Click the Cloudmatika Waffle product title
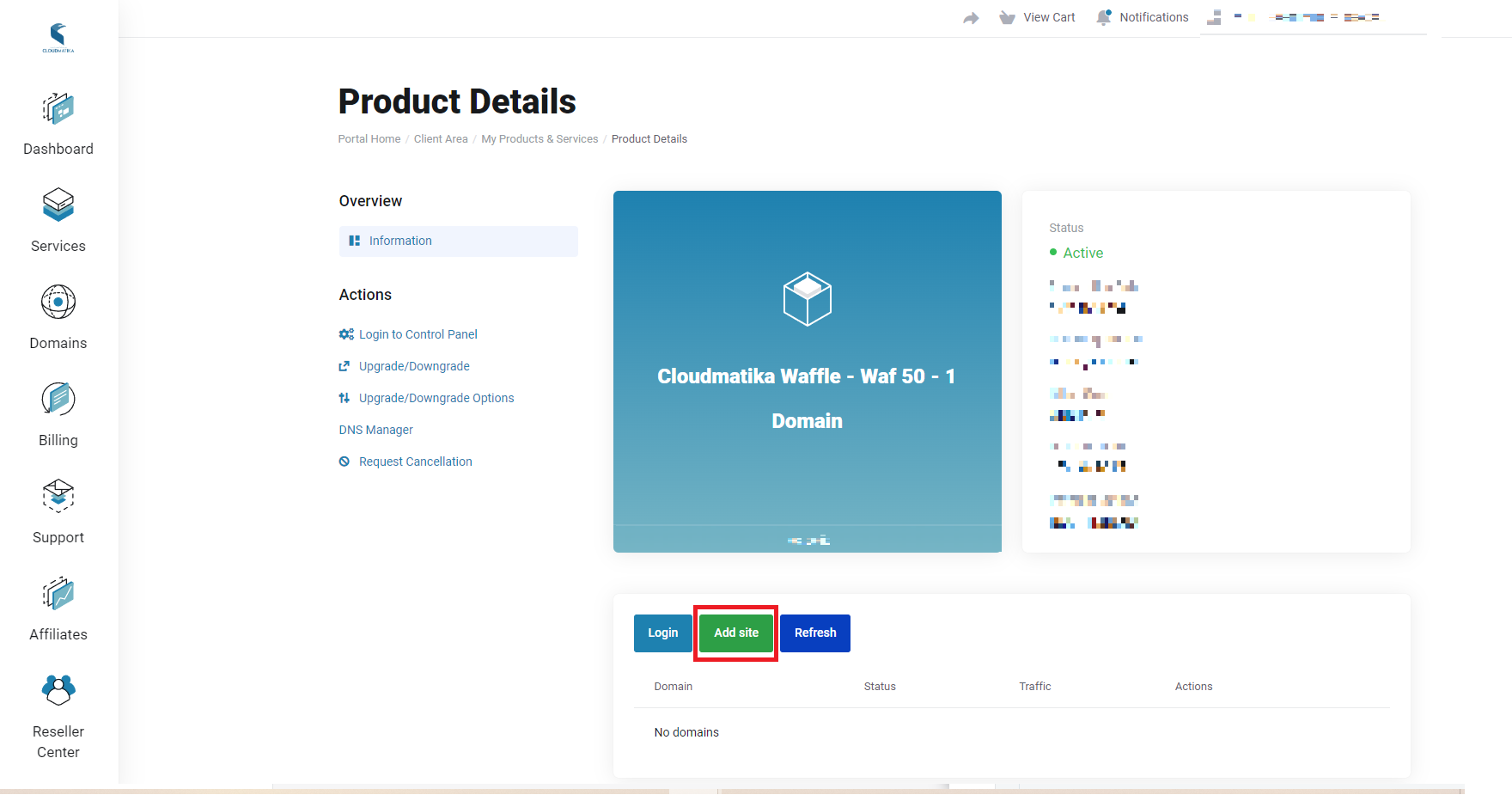Viewport: 1512px width, 801px height. 807,399
